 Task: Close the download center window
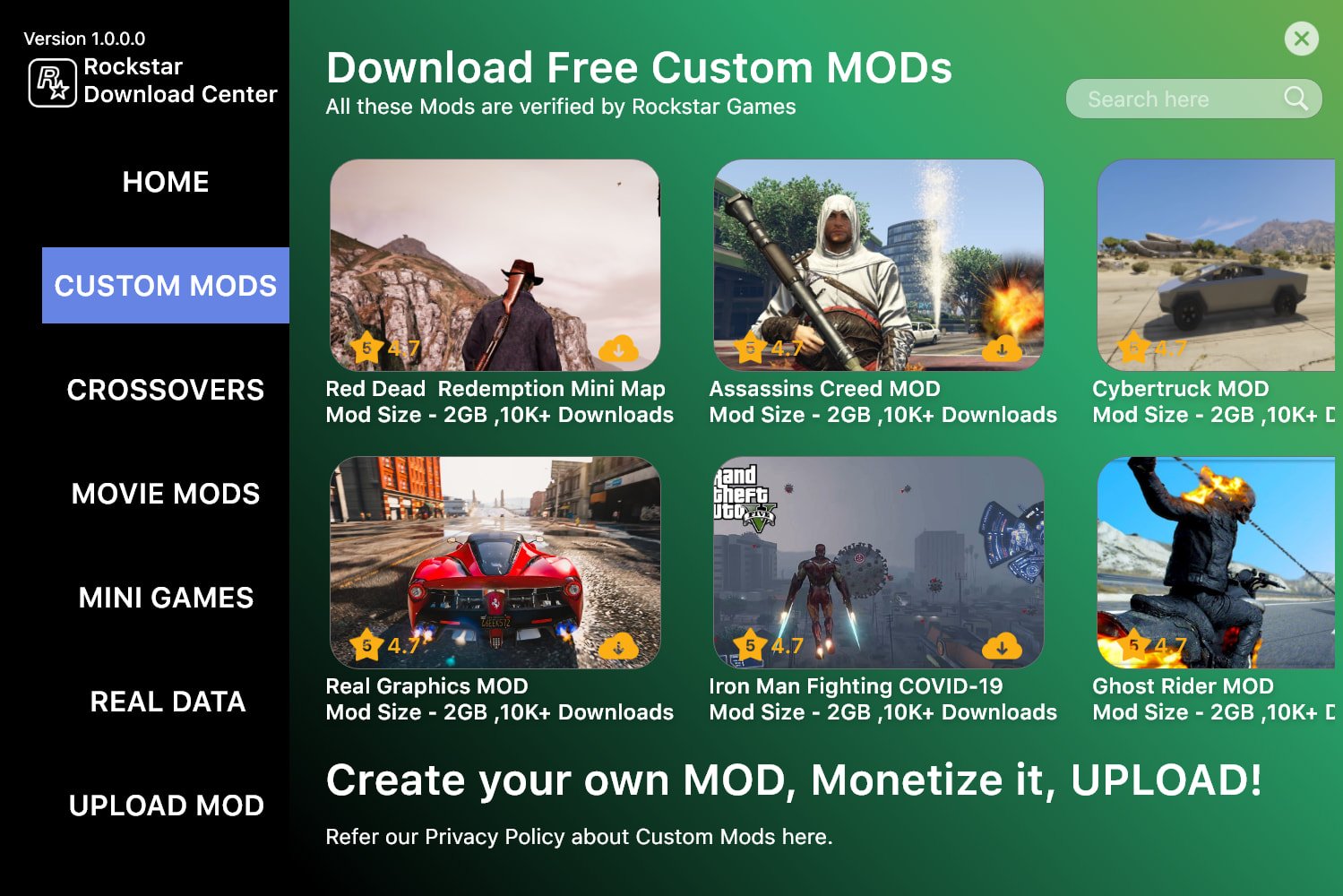point(1301,39)
